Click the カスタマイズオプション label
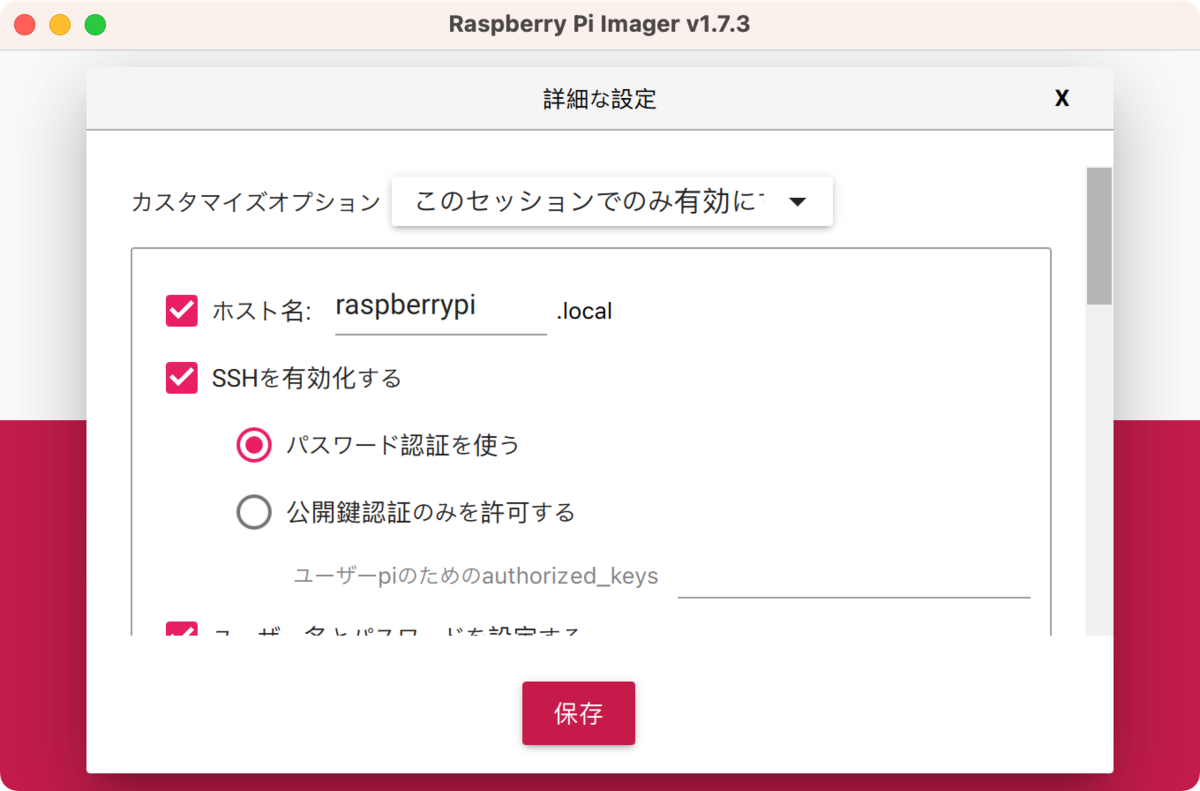1200x791 pixels. pyautogui.click(x=256, y=203)
